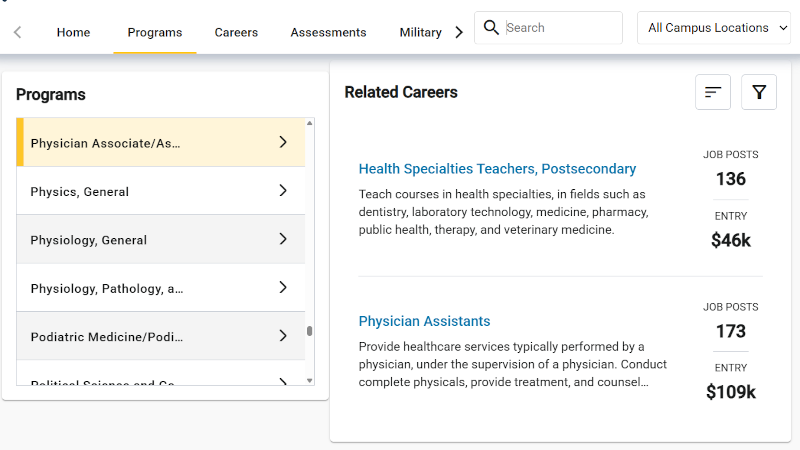Image resolution: width=800 pixels, height=450 pixels.
Task: Click the sort icon in Related Careers
Action: (x=713, y=92)
